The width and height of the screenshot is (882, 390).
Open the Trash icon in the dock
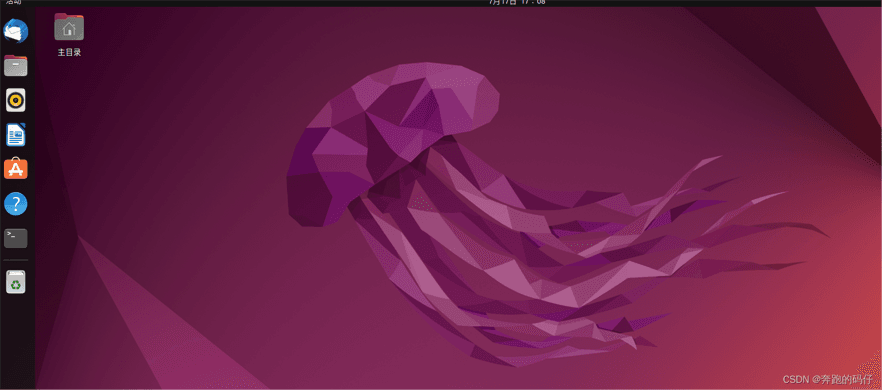[16, 282]
